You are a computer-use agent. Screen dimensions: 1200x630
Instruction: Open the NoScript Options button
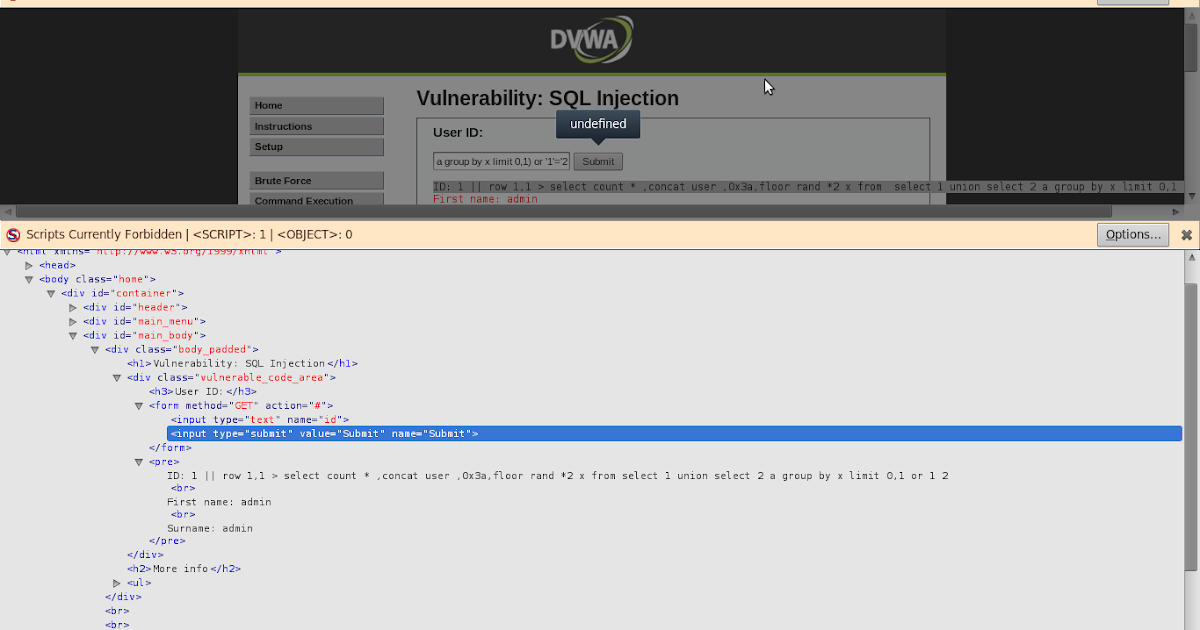tap(1133, 235)
